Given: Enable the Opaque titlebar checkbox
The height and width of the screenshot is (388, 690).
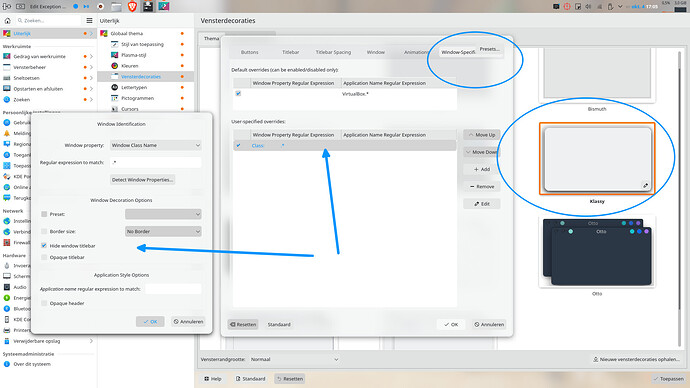Looking at the screenshot, I should [44, 257].
